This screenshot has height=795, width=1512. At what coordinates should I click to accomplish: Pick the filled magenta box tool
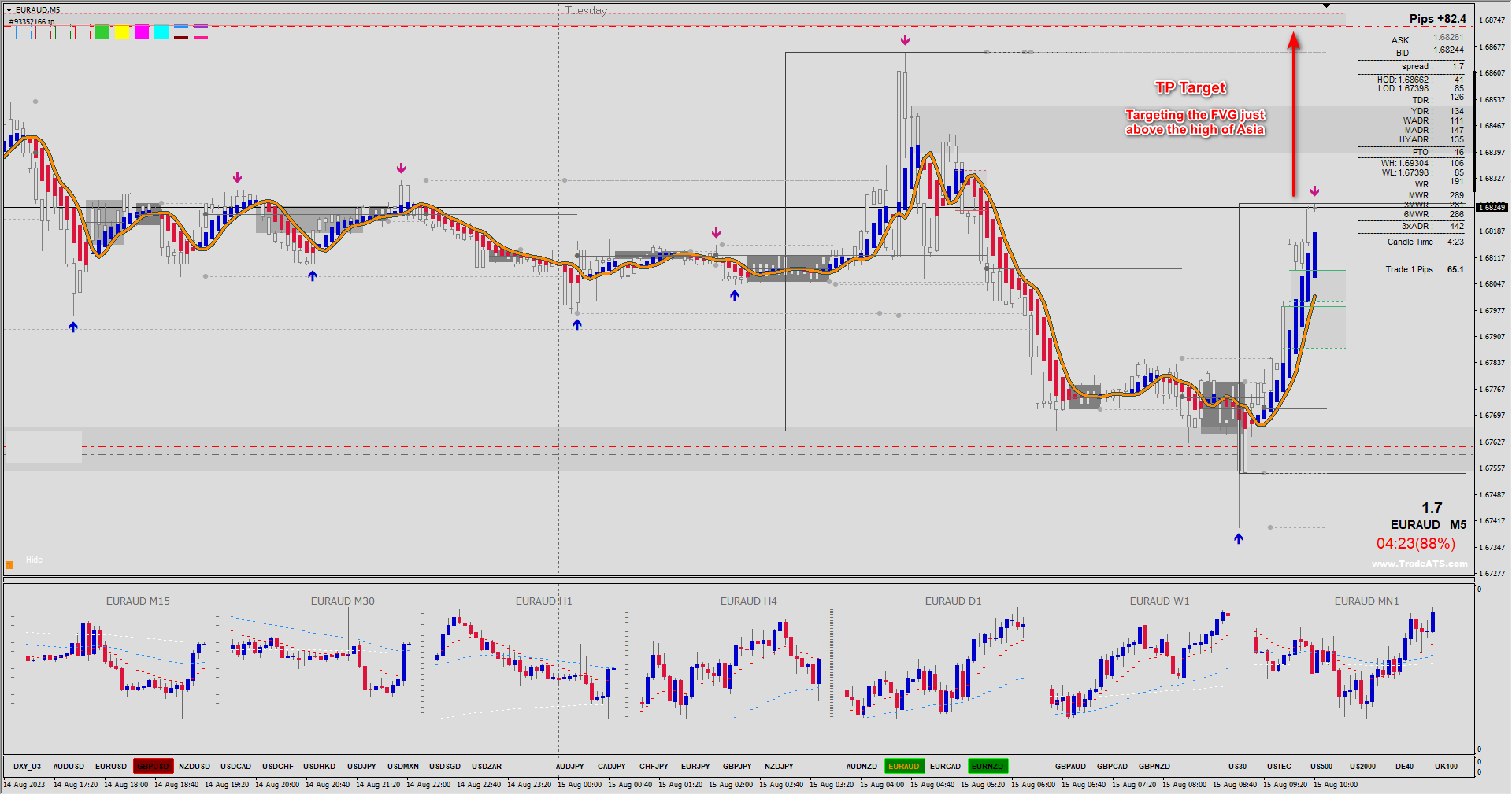[142, 31]
